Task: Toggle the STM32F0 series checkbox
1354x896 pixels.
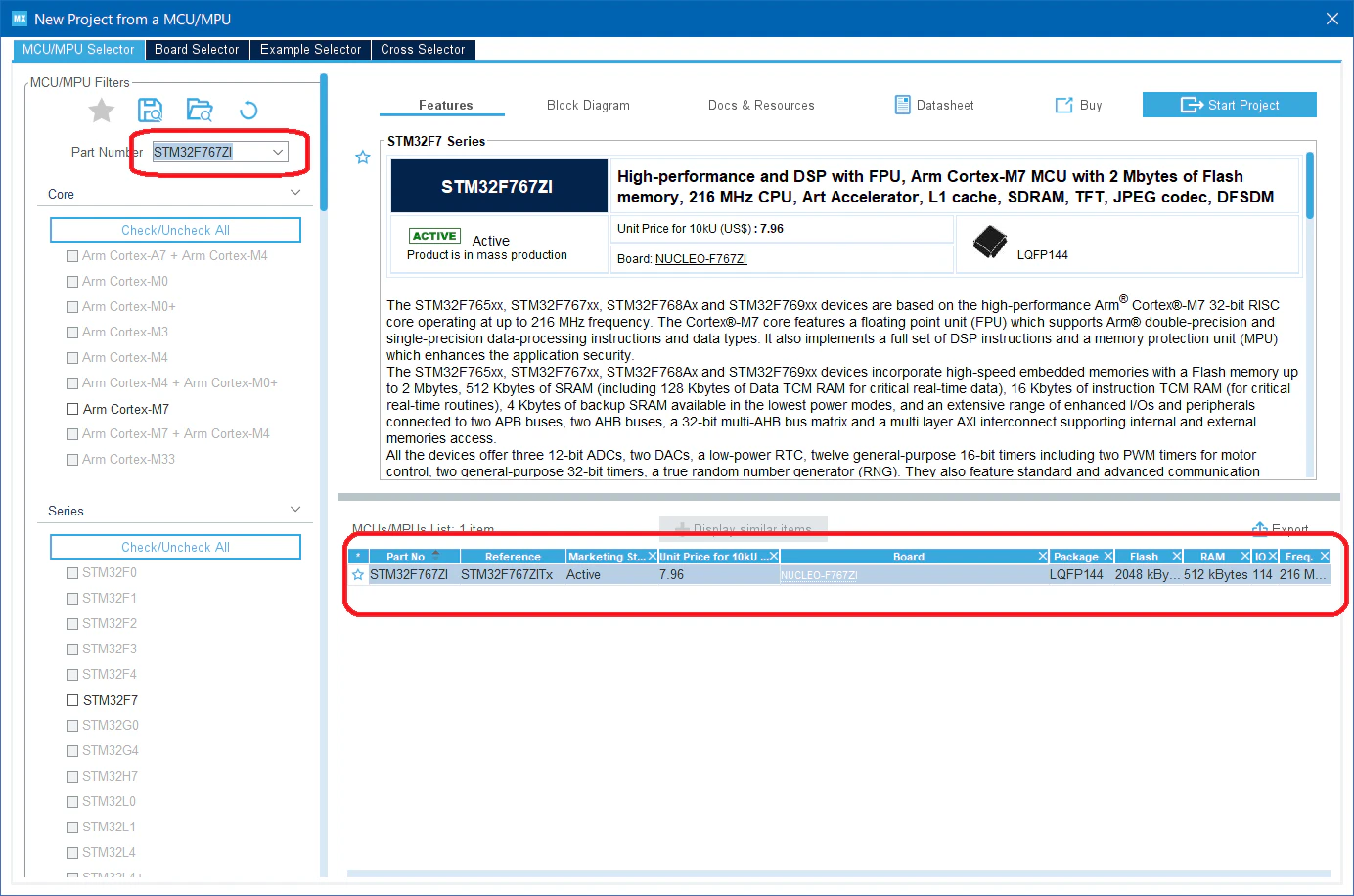Action: tap(72, 573)
